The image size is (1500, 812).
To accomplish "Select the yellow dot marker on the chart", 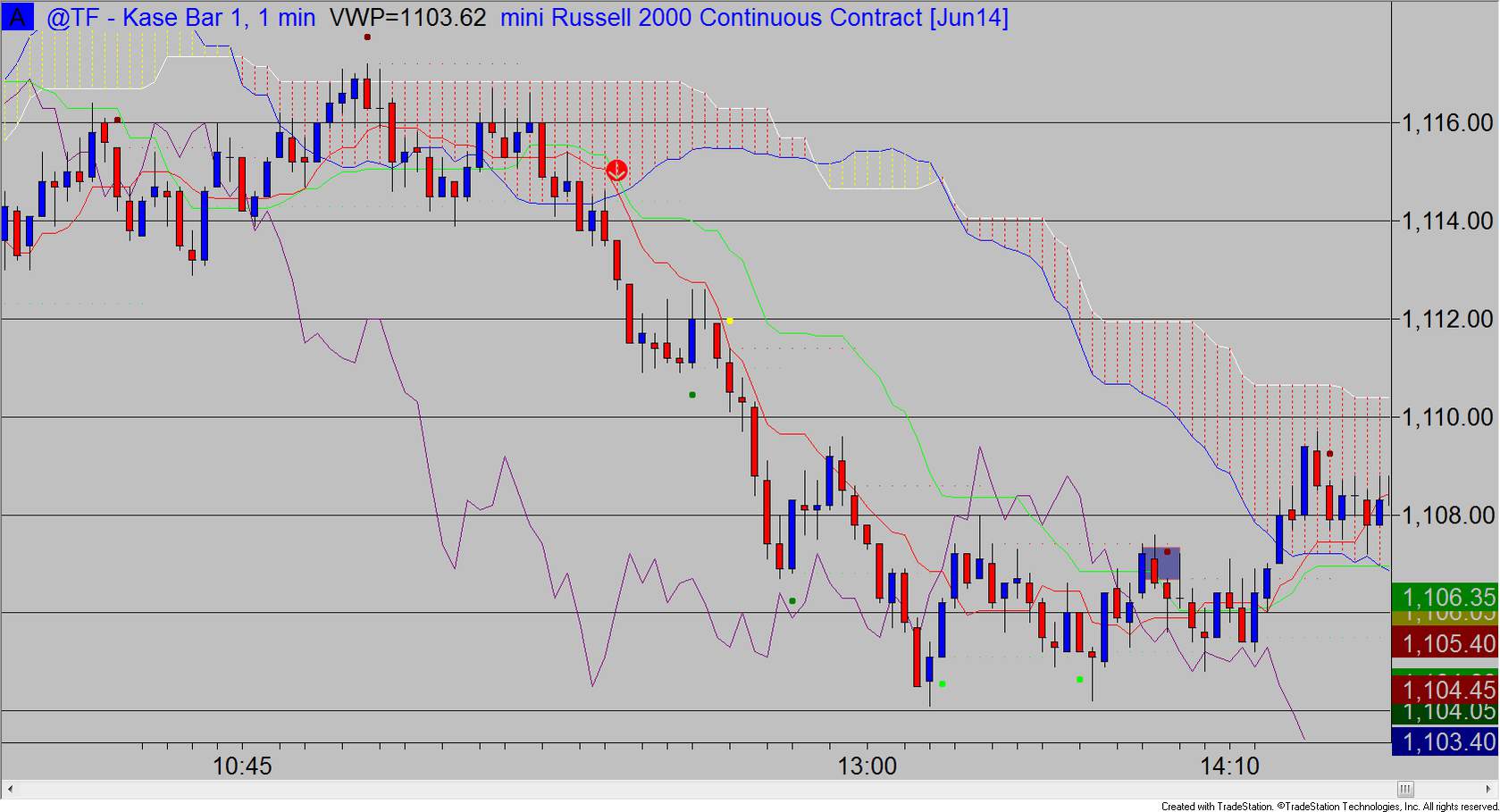I will pyautogui.click(x=730, y=321).
